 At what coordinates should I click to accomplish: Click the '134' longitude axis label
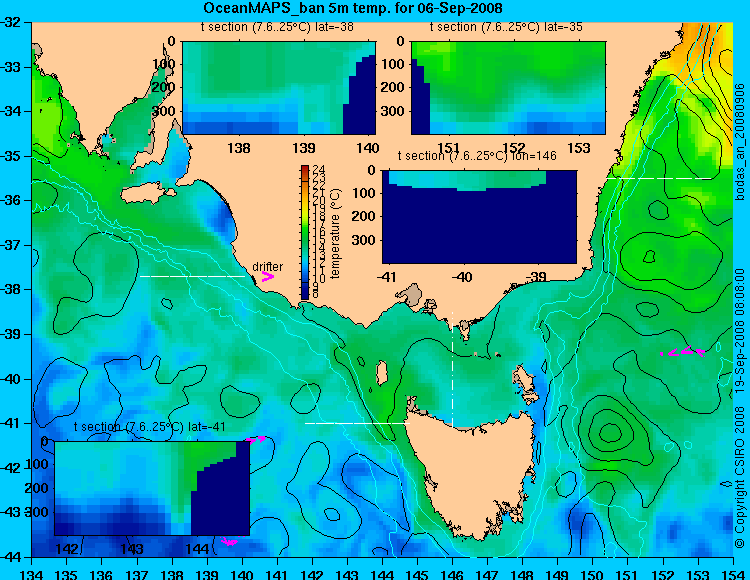pyautogui.click(x=32, y=574)
